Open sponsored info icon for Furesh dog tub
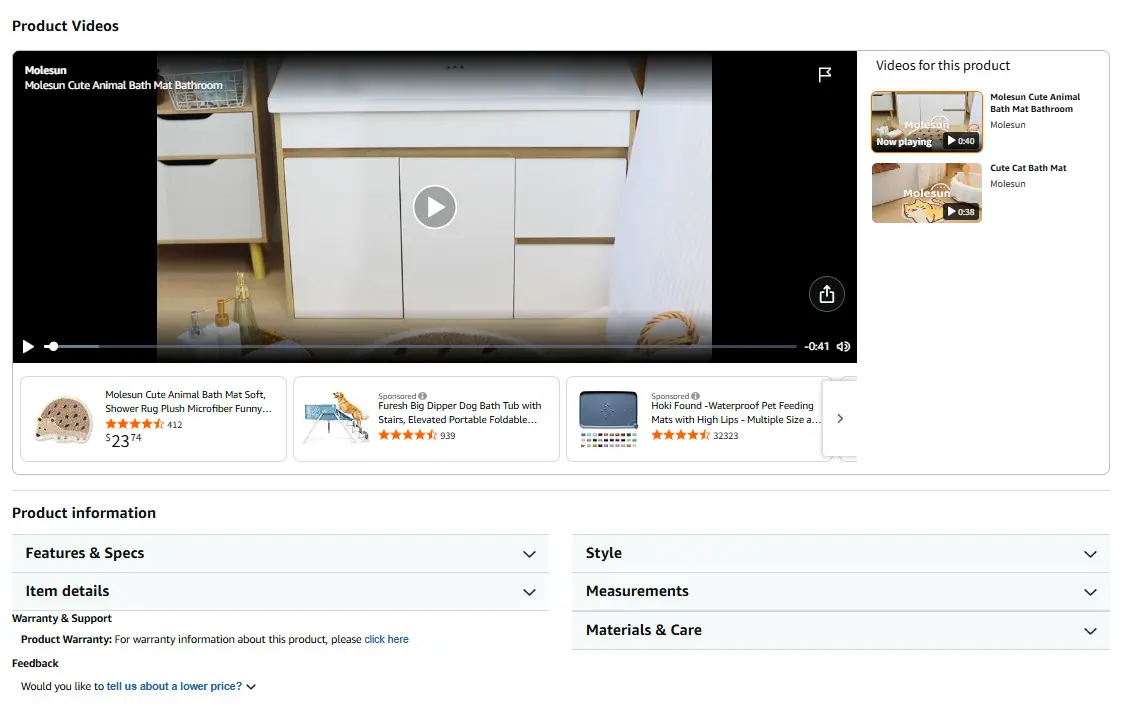Screen dimensions: 1125x712 423,396
